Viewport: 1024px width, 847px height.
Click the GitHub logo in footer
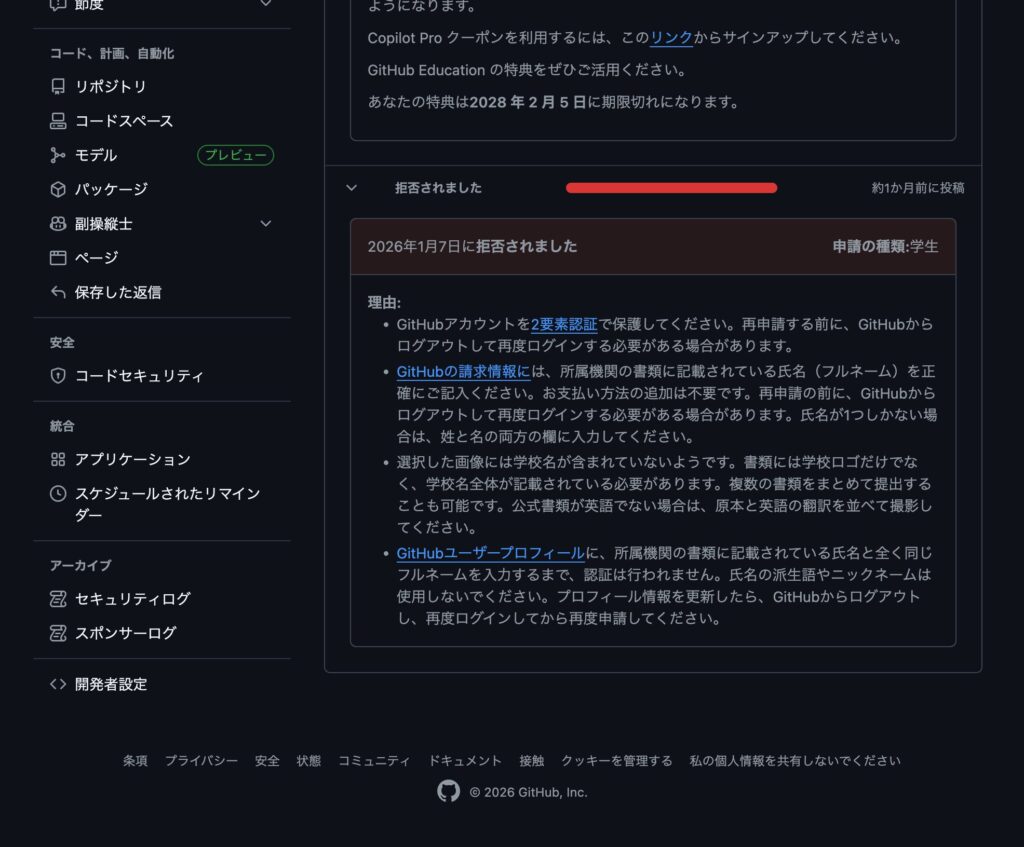(x=448, y=791)
